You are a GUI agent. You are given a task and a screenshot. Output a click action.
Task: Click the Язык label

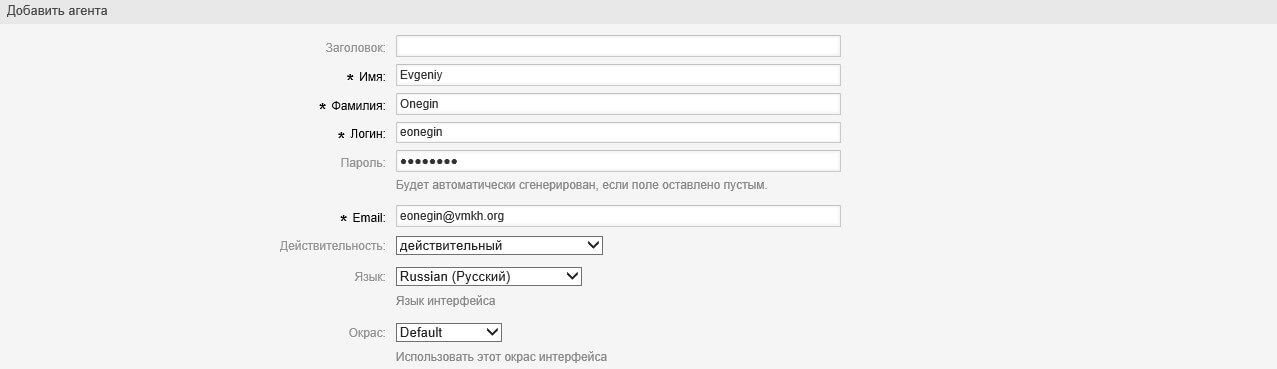coord(371,277)
